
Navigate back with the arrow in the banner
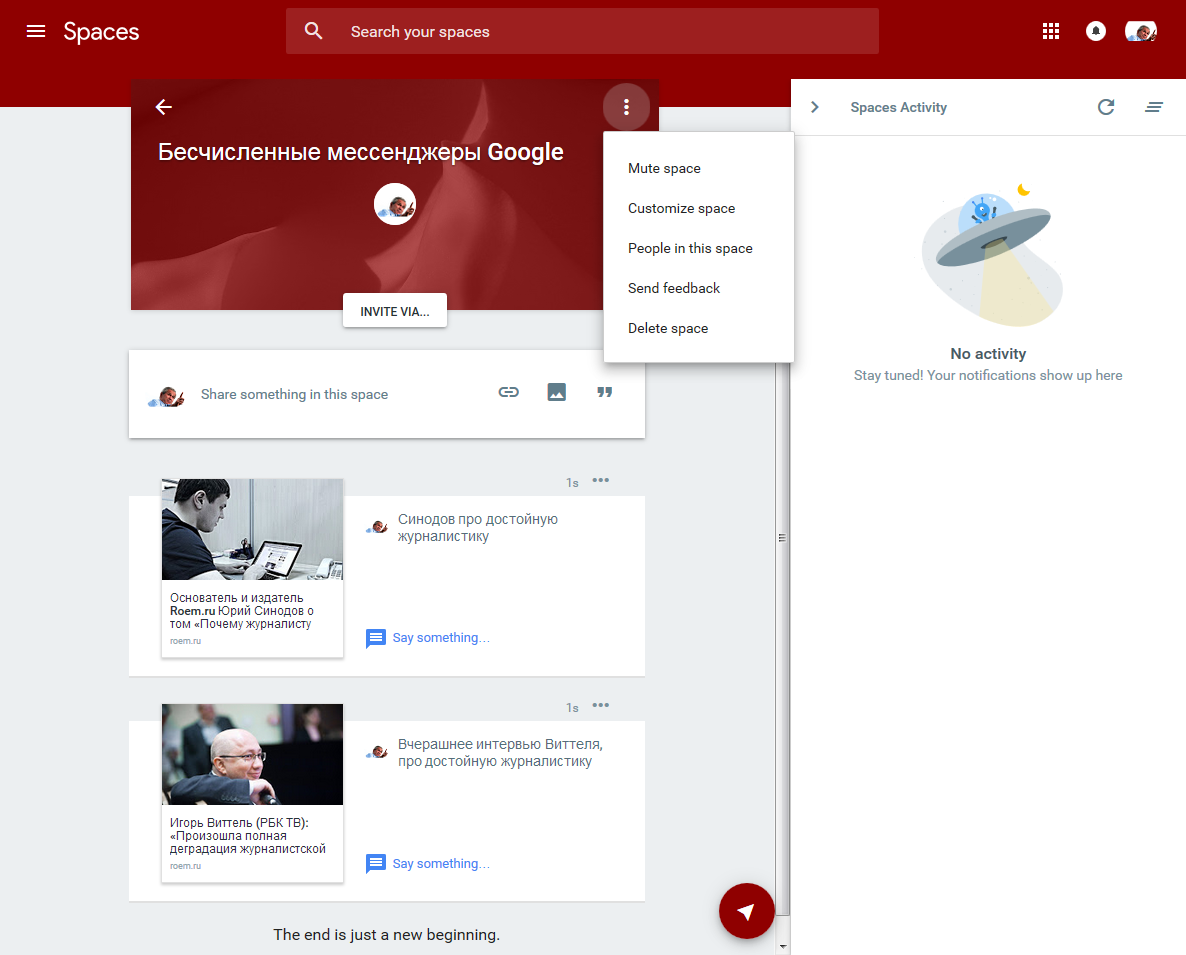tap(163, 107)
